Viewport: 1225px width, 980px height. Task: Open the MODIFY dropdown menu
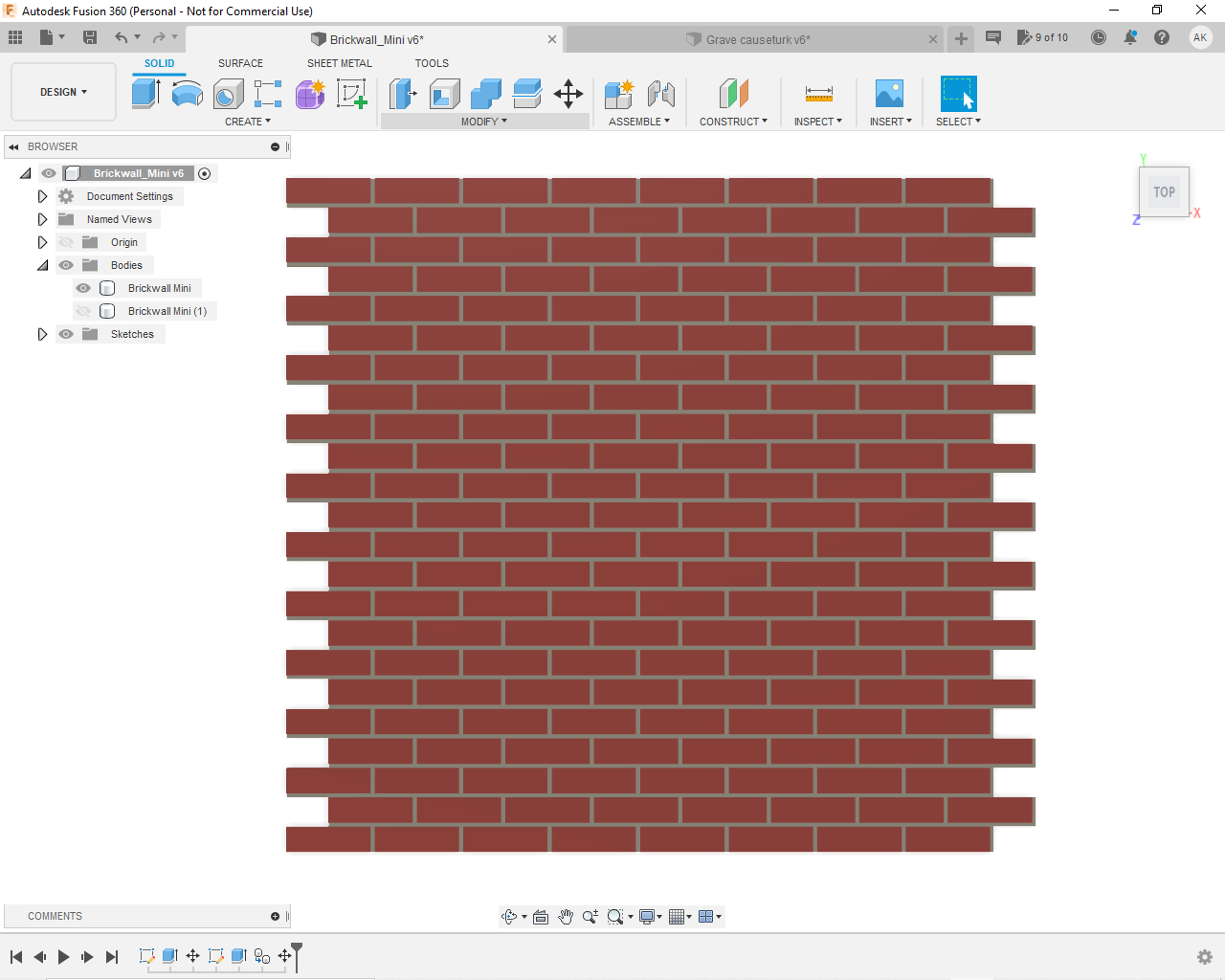click(x=484, y=122)
